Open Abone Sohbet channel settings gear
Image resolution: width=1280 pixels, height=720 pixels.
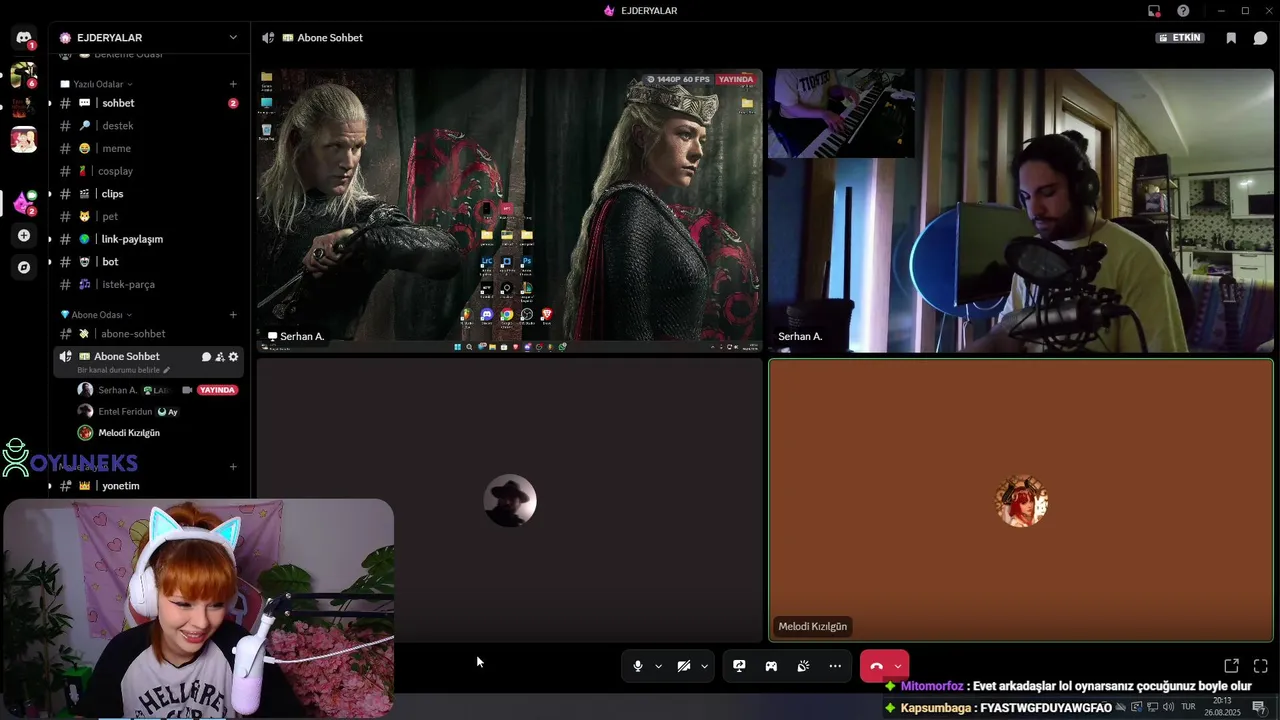[233, 357]
